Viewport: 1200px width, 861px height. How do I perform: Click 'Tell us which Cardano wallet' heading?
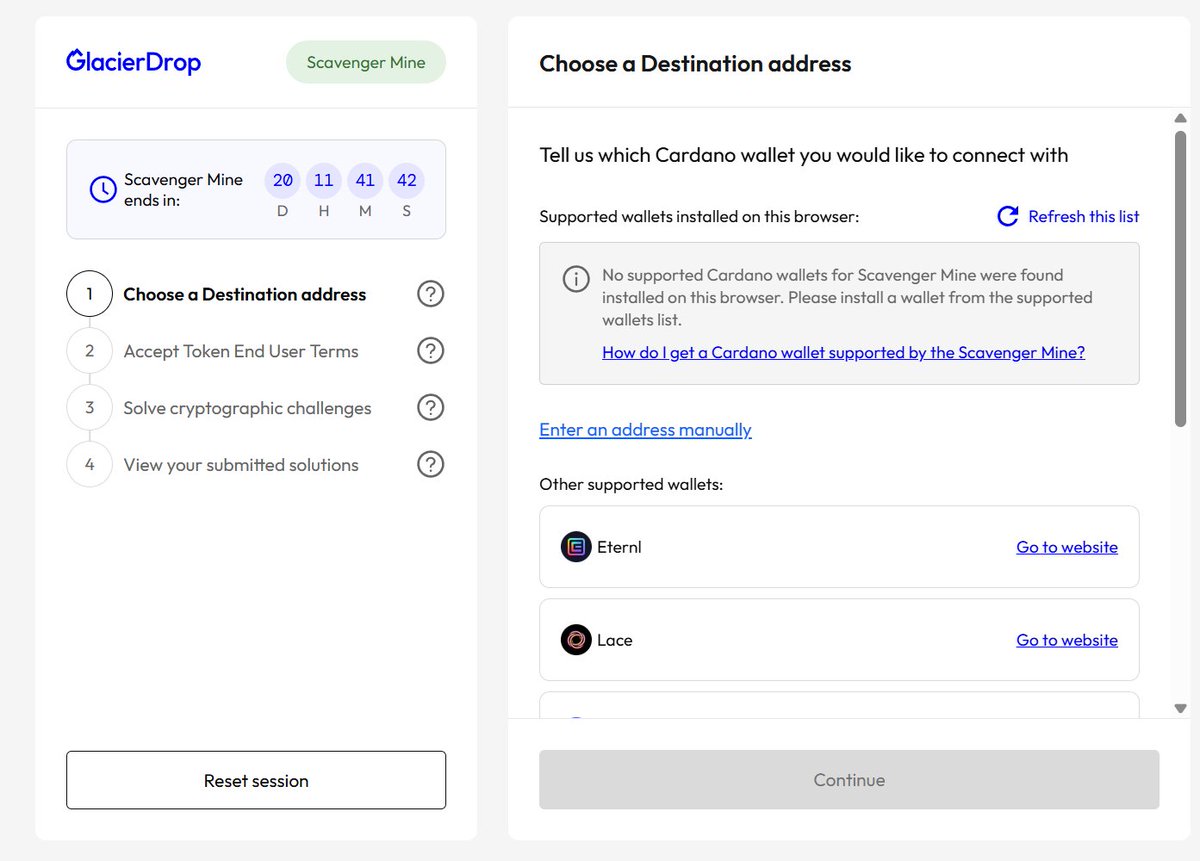804,155
